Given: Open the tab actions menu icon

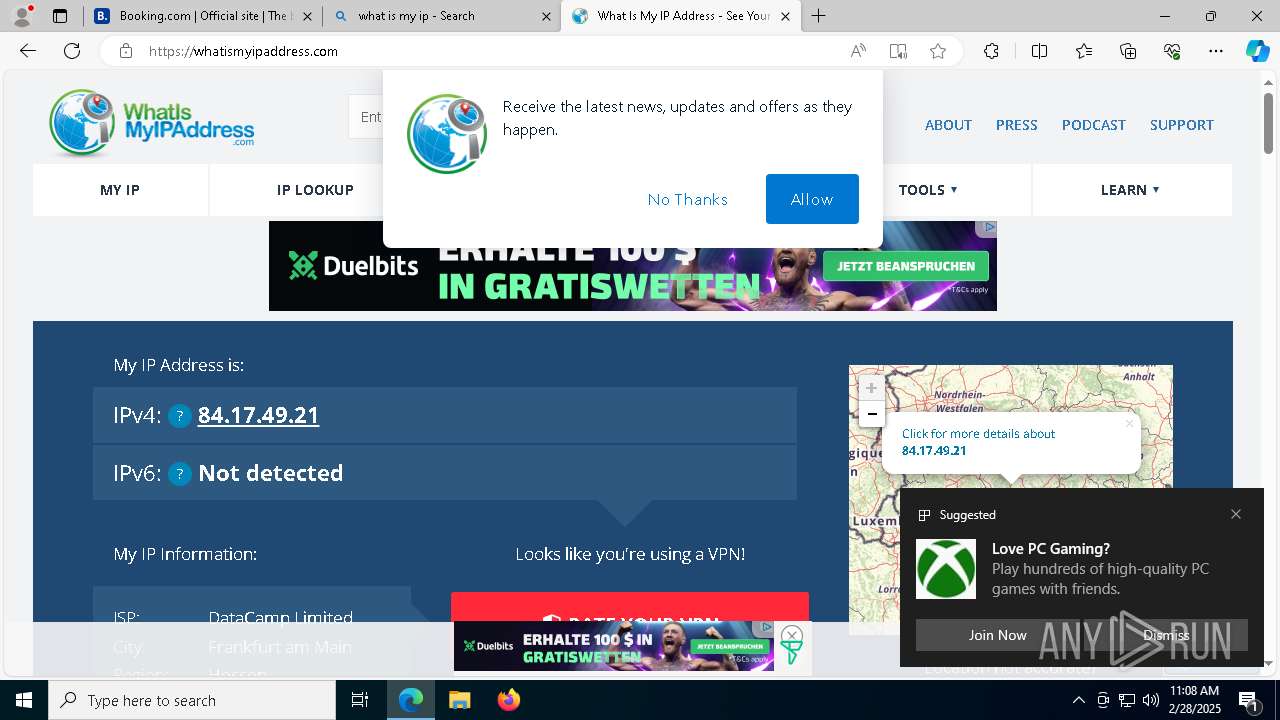Looking at the screenshot, I should tap(60, 16).
